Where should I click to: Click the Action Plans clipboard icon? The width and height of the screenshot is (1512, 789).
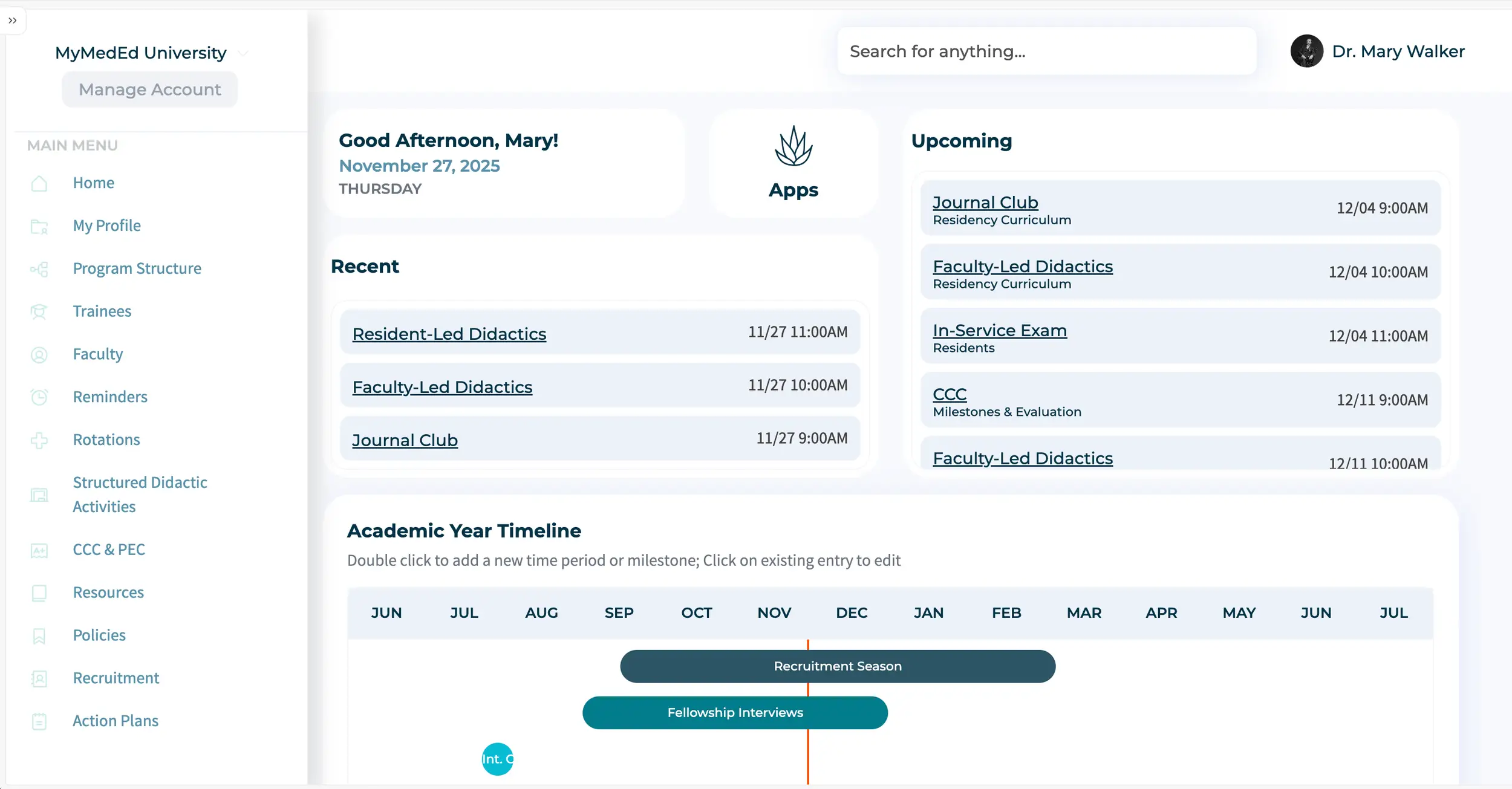(x=39, y=721)
